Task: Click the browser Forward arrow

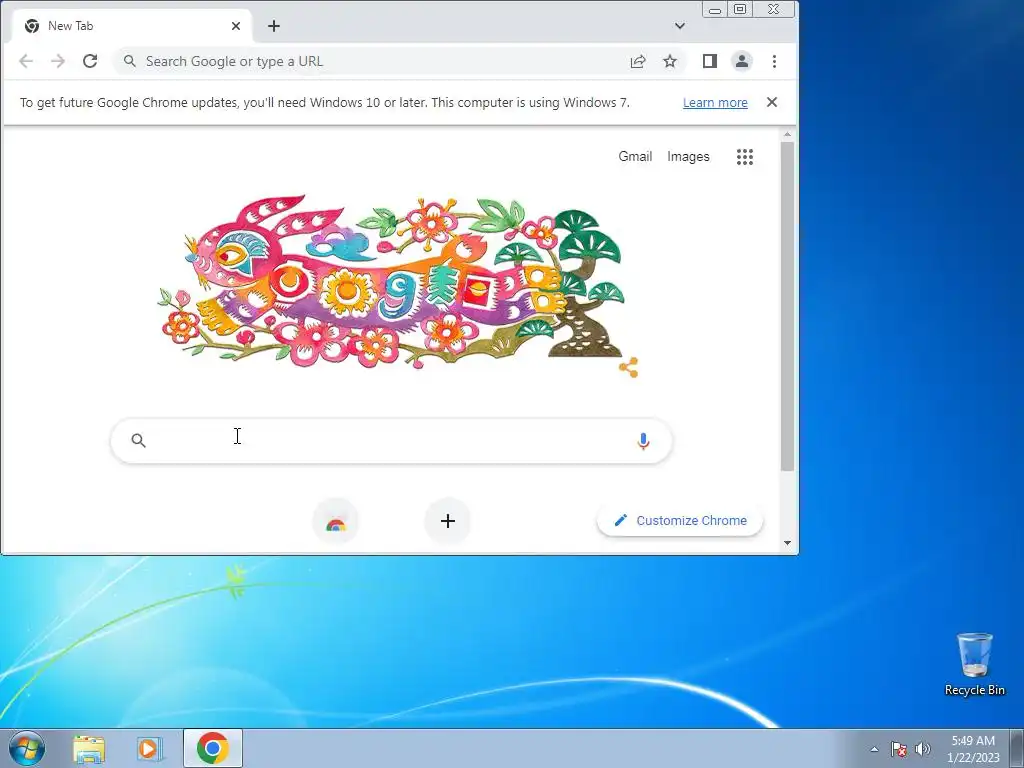Action: (58, 61)
